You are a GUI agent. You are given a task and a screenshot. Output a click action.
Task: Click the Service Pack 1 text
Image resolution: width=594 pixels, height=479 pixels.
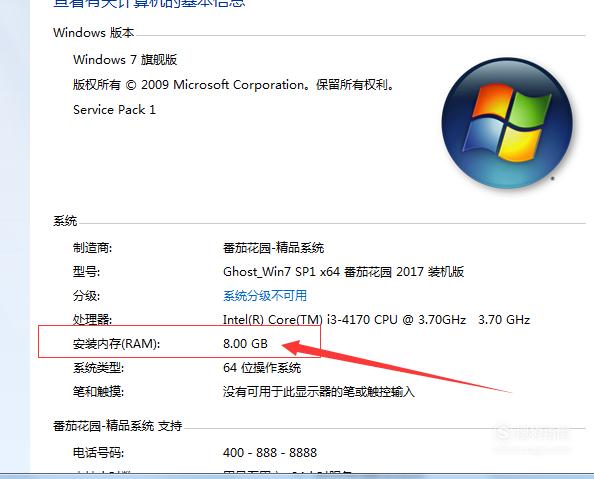pyautogui.click(x=114, y=110)
